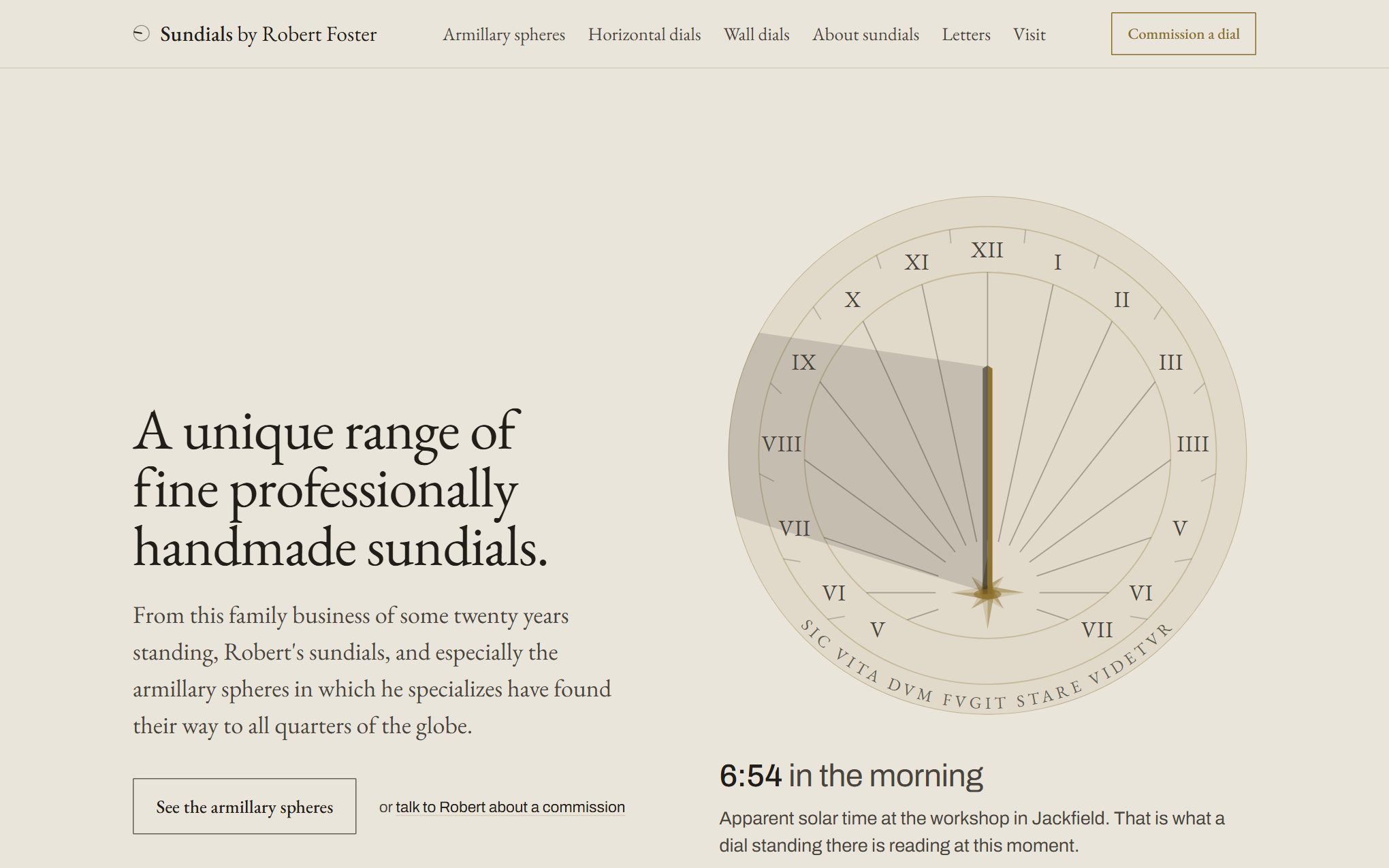The width and height of the screenshot is (1389, 868).
Task: Click the gold compass star on the sundial
Action: click(987, 594)
